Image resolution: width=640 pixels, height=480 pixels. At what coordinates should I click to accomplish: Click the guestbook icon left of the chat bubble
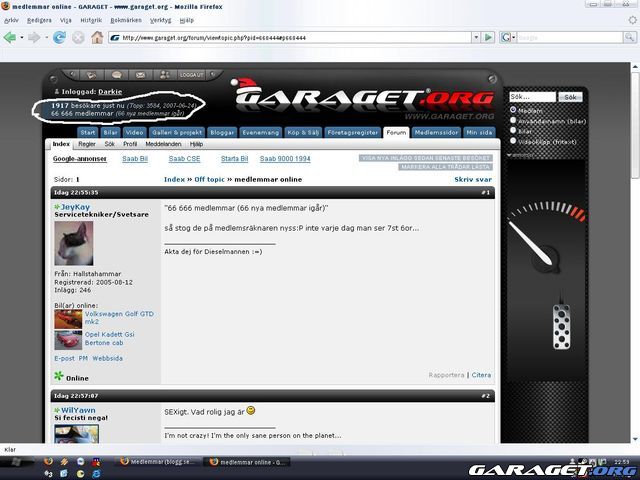92,75
